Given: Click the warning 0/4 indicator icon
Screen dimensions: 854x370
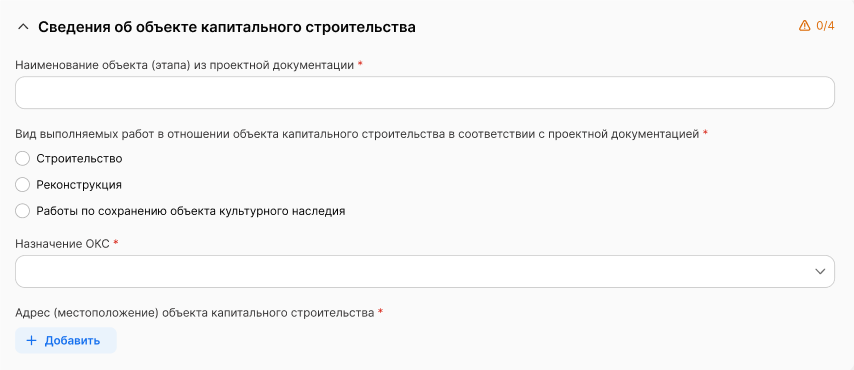Looking at the screenshot, I should click(x=804, y=26).
